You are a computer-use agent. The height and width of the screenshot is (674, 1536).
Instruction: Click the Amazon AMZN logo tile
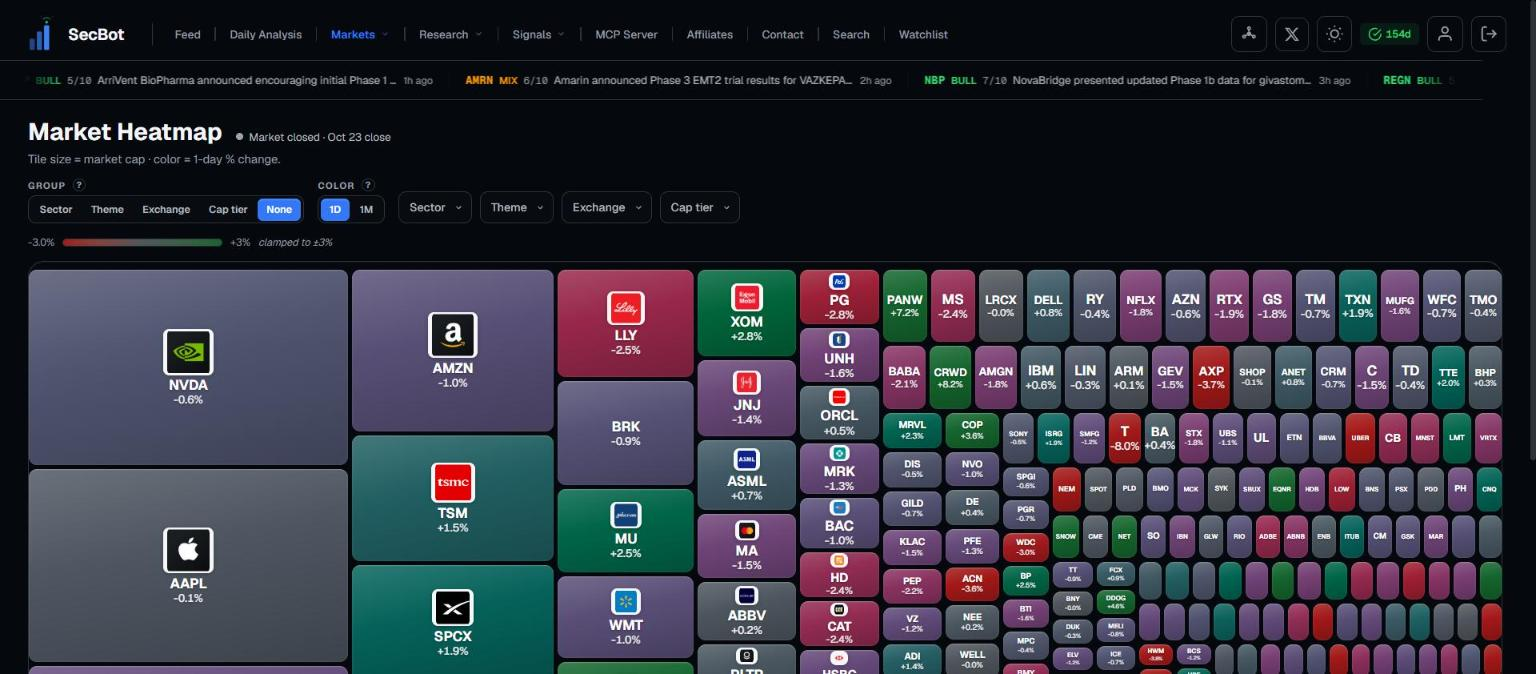[x=453, y=335]
